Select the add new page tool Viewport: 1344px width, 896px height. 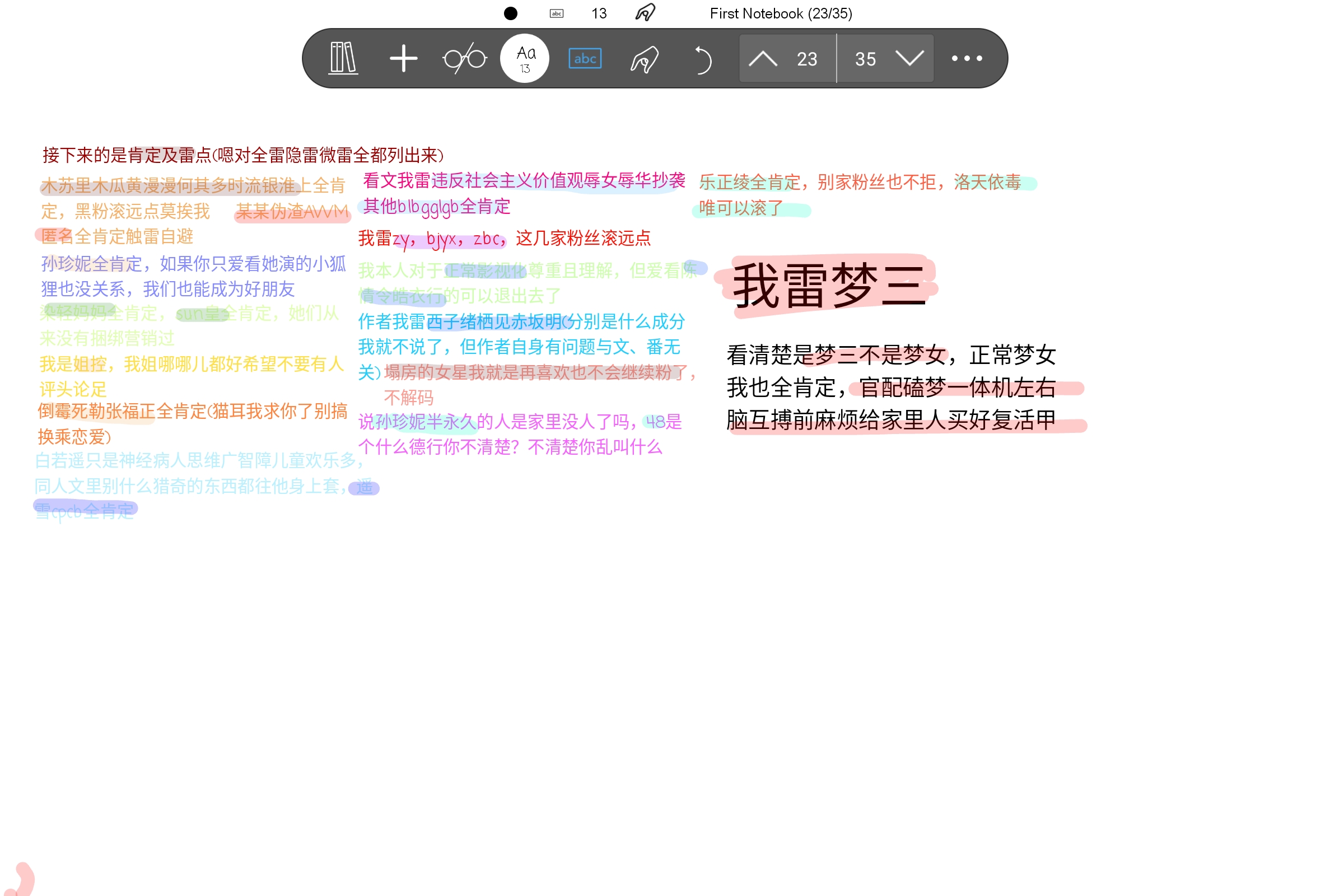(x=403, y=58)
